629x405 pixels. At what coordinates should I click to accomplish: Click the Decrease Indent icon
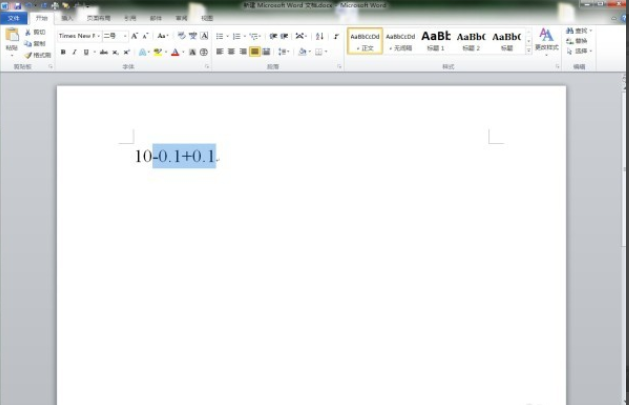[x=273, y=36]
